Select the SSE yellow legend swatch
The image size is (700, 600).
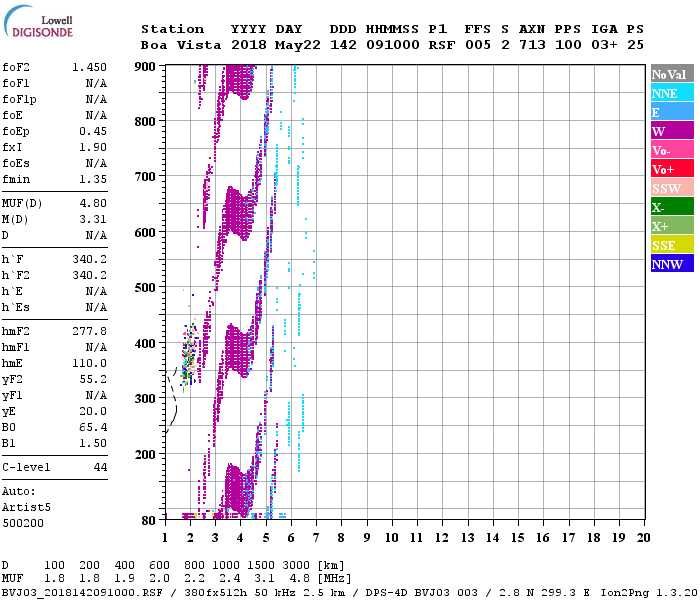pos(672,245)
